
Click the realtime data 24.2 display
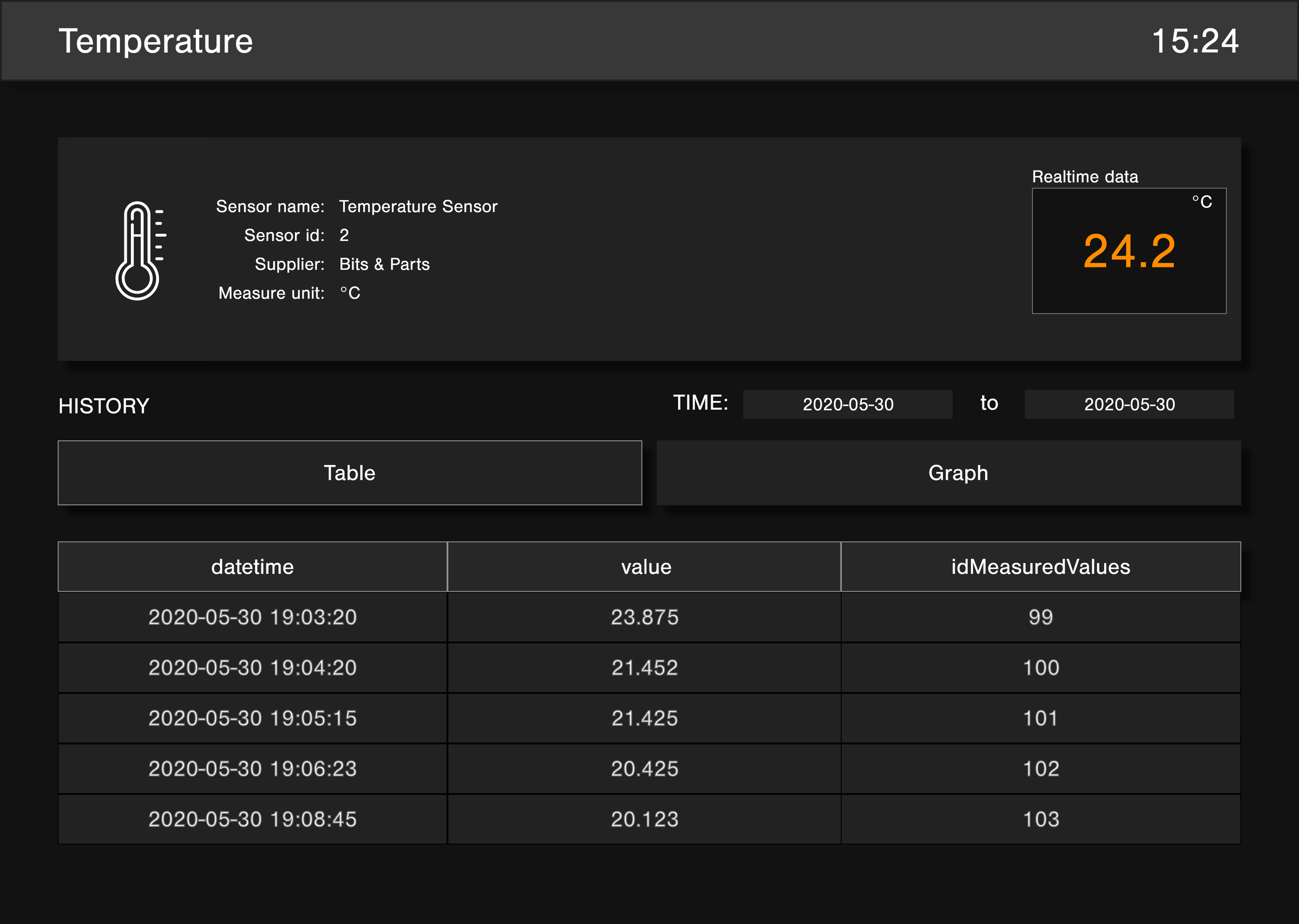click(x=1129, y=251)
